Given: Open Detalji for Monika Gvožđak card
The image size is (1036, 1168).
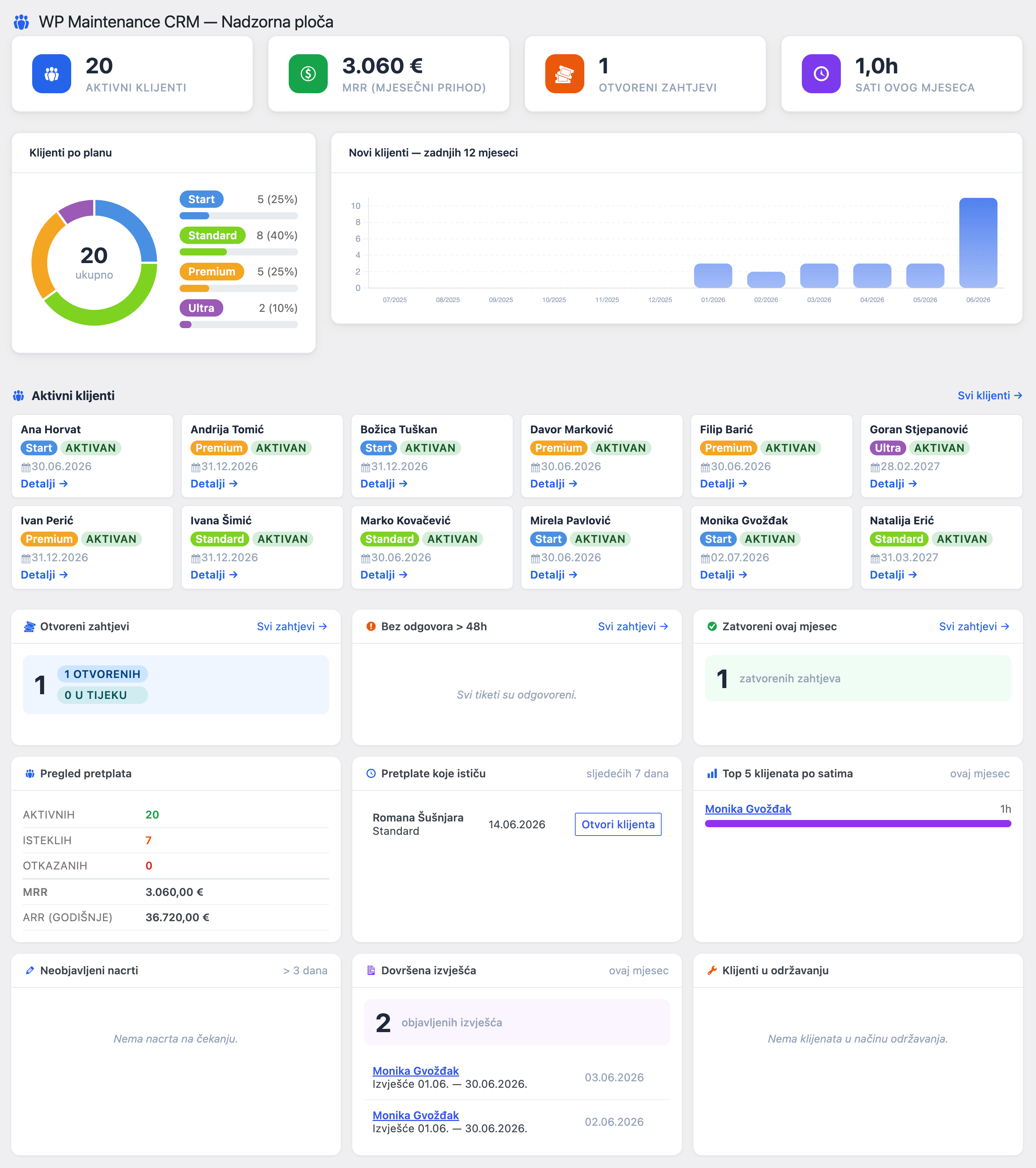Looking at the screenshot, I should click(x=723, y=575).
